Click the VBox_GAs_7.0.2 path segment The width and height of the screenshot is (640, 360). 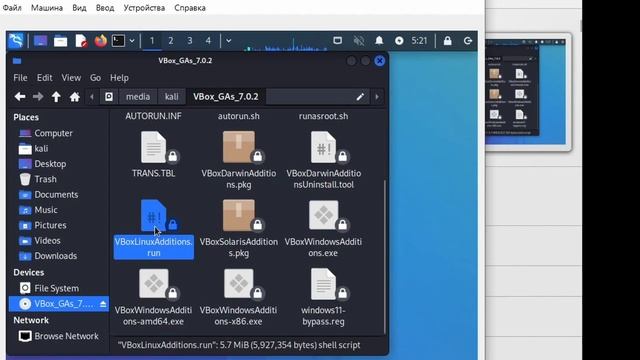tap(226, 97)
